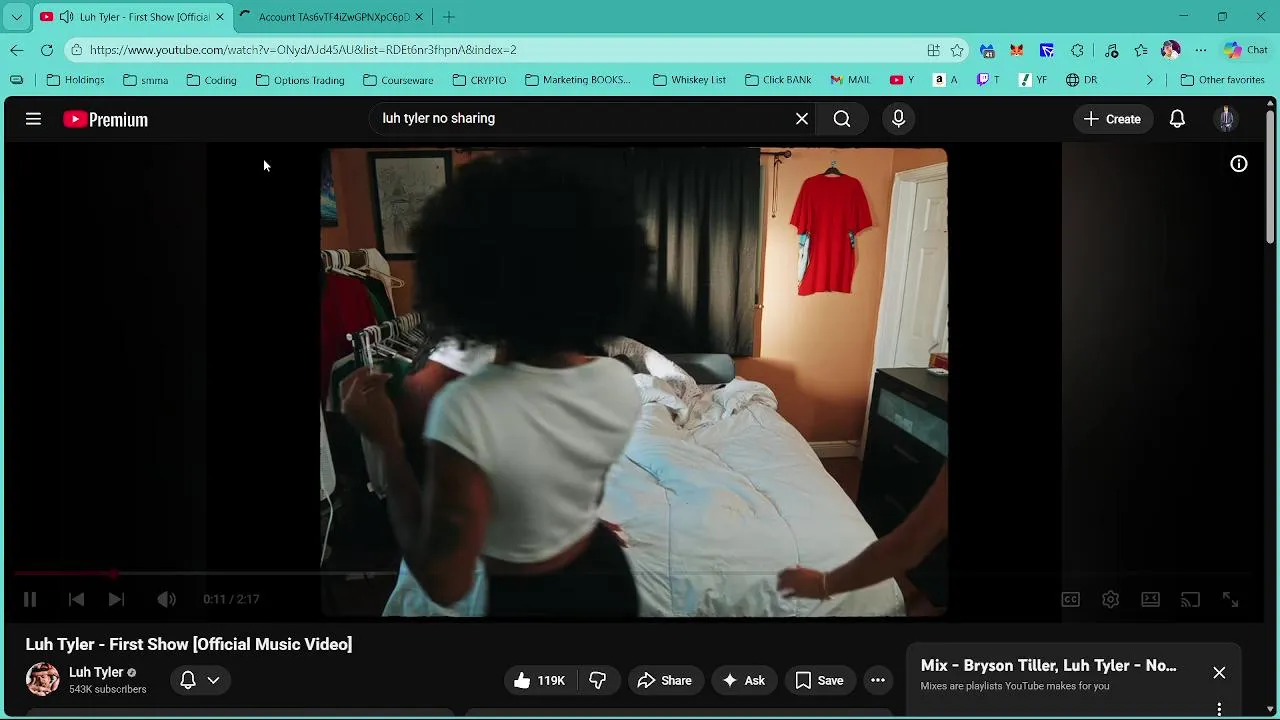This screenshot has width=1280, height=720.
Task: Open the blue arrow extension icon
Action: click(1047, 50)
